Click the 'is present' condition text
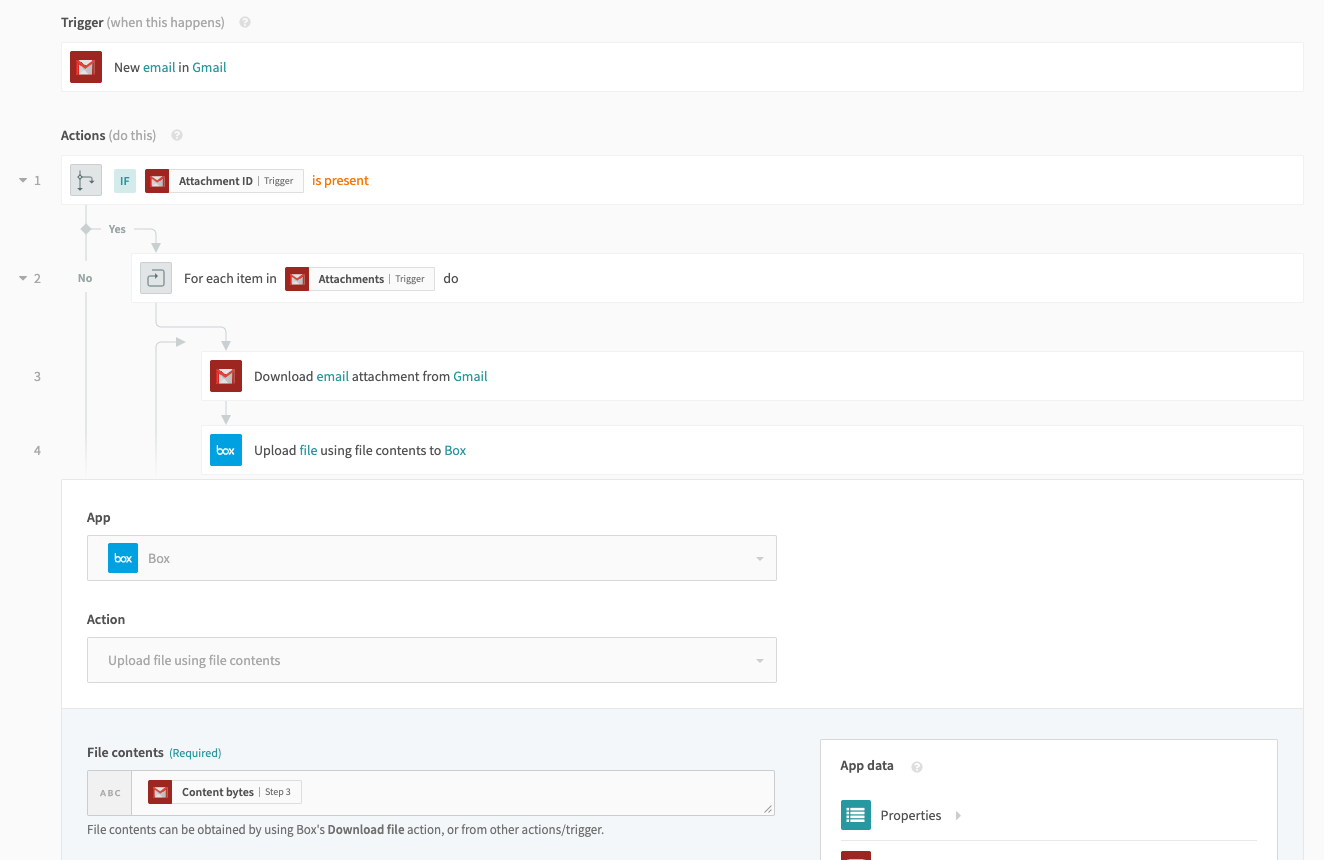This screenshot has width=1324, height=860. [339, 180]
